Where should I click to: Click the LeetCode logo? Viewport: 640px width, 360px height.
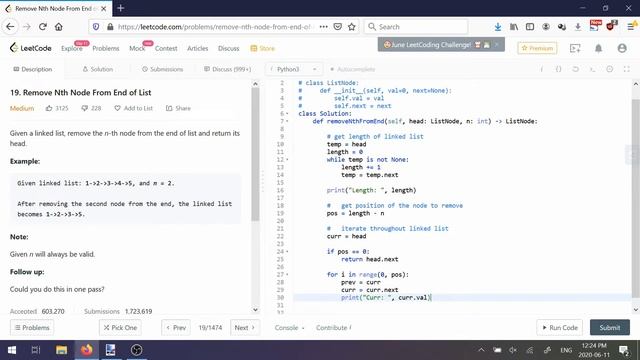click(31, 48)
